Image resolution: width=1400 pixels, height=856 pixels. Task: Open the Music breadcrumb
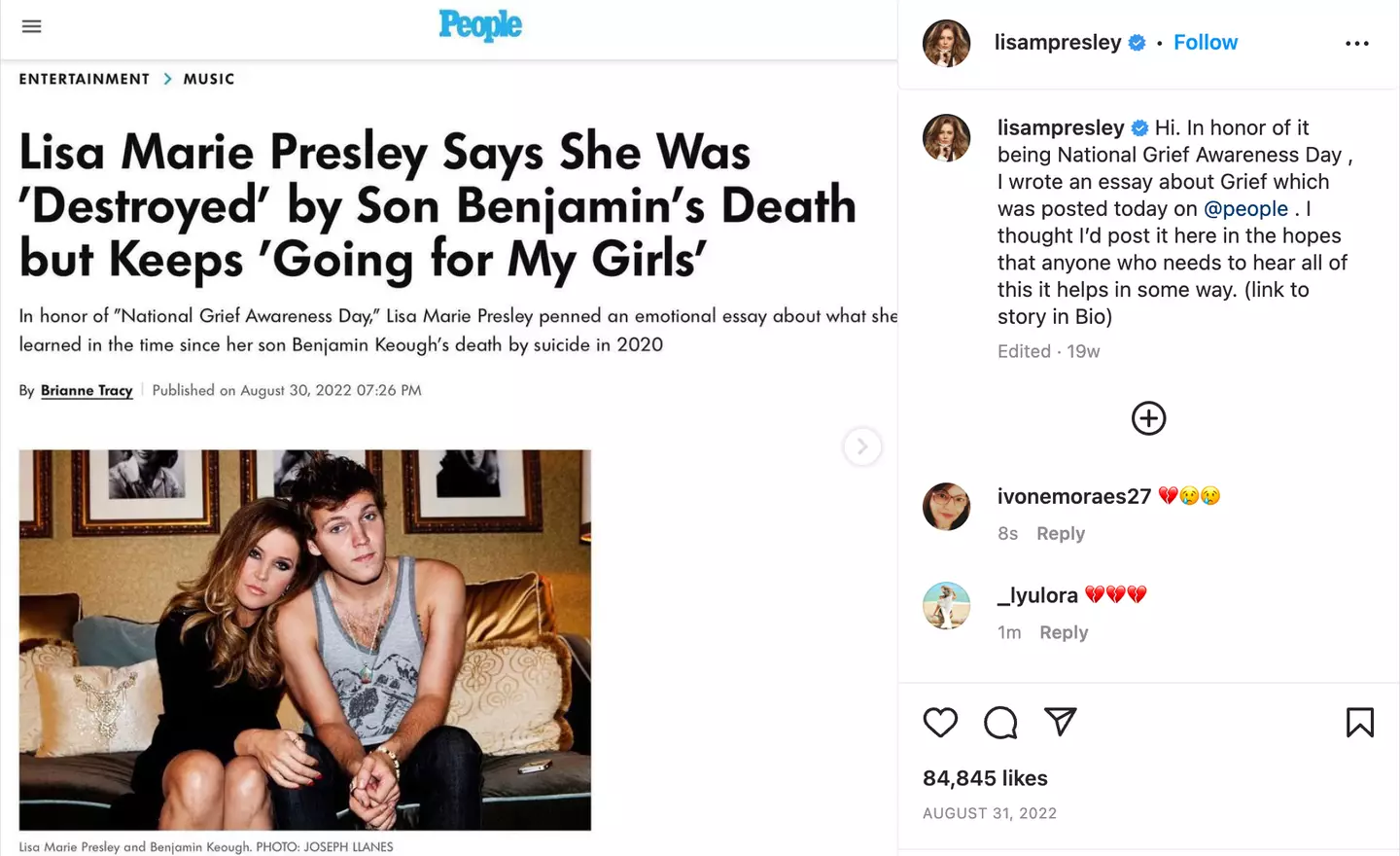tap(209, 79)
